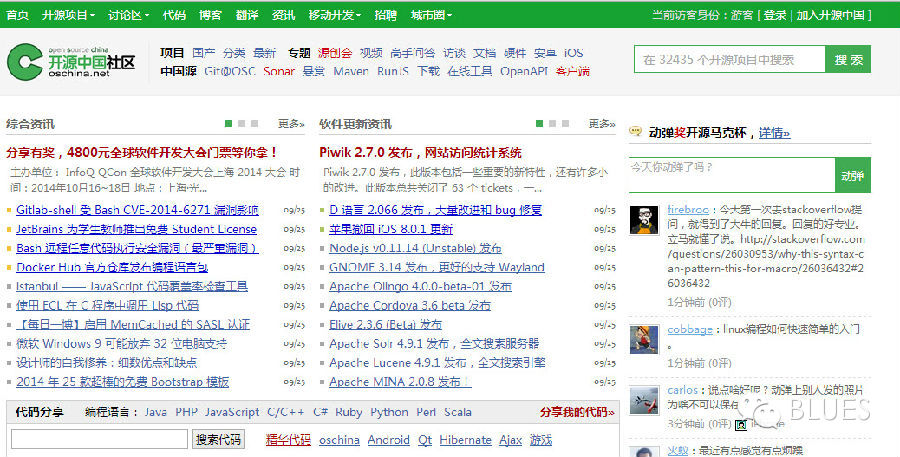Open the 源创会 link
This screenshot has width=900, height=457.
(335, 53)
